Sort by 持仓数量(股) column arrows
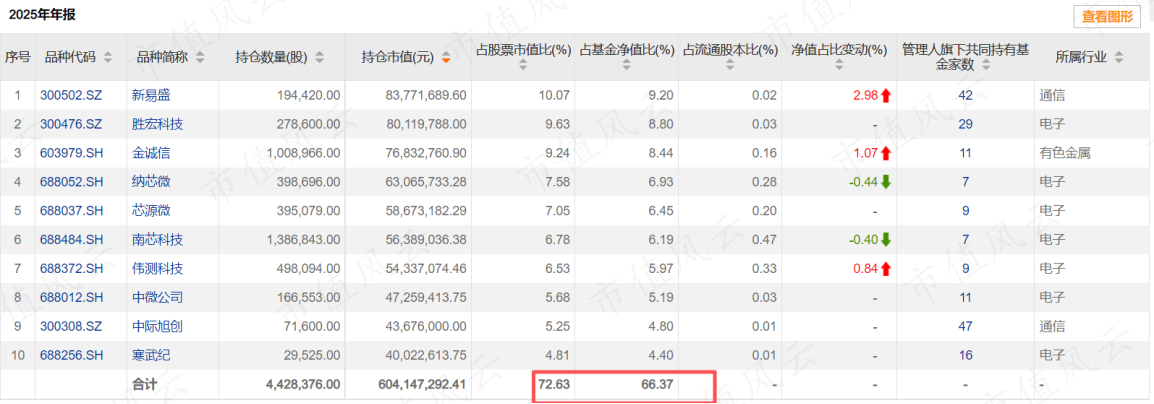 (320, 57)
